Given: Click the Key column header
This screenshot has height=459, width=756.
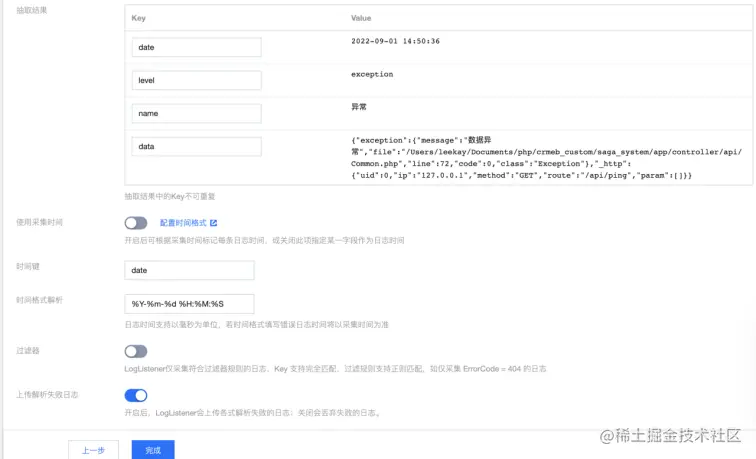Looking at the screenshot, I should 138,18.
